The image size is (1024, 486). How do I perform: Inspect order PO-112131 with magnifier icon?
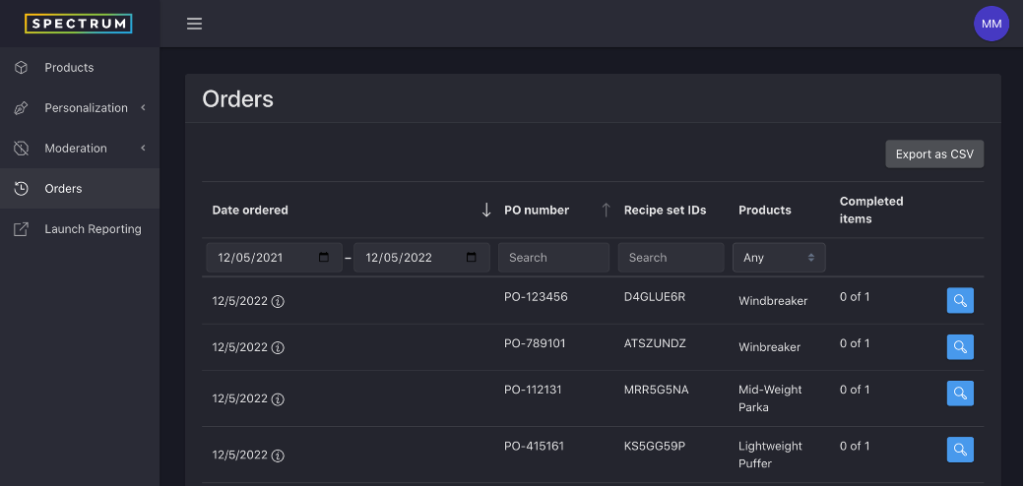(x=960, y=393)
